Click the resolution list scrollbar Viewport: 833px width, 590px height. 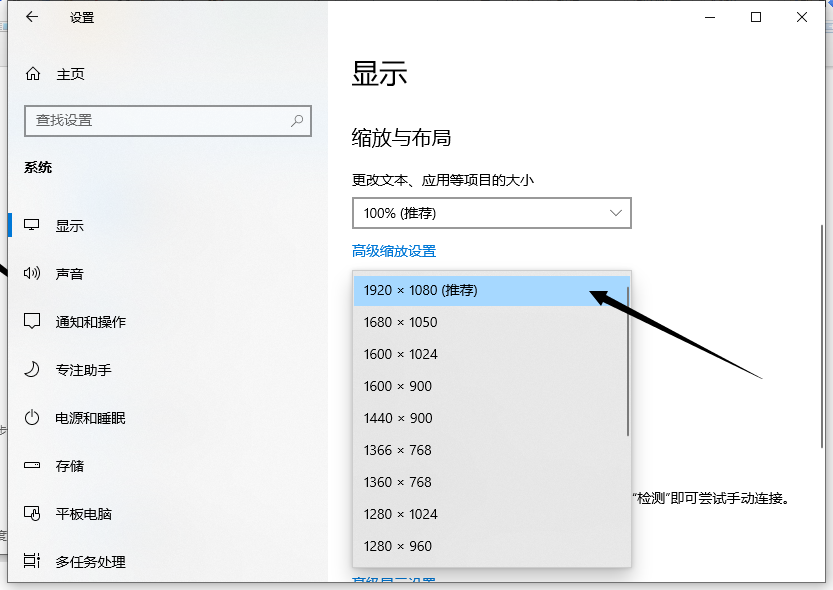point(627,360)
